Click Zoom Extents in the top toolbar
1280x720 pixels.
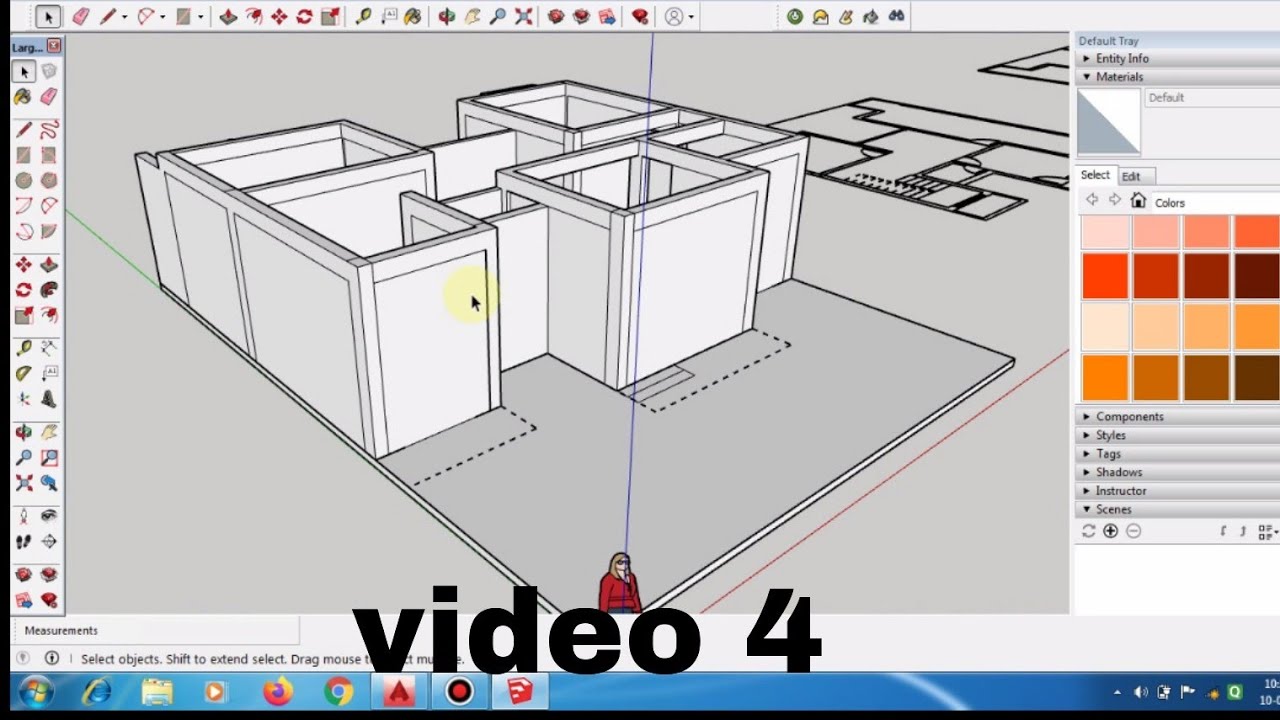click(x=523, y=16)
